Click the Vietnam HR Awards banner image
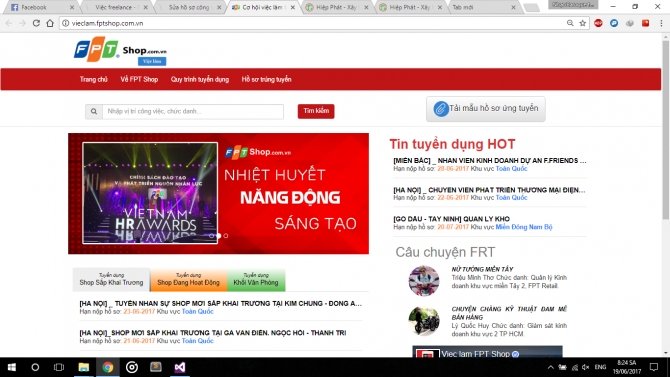This screenshot has width=670, height=377. 150,193
